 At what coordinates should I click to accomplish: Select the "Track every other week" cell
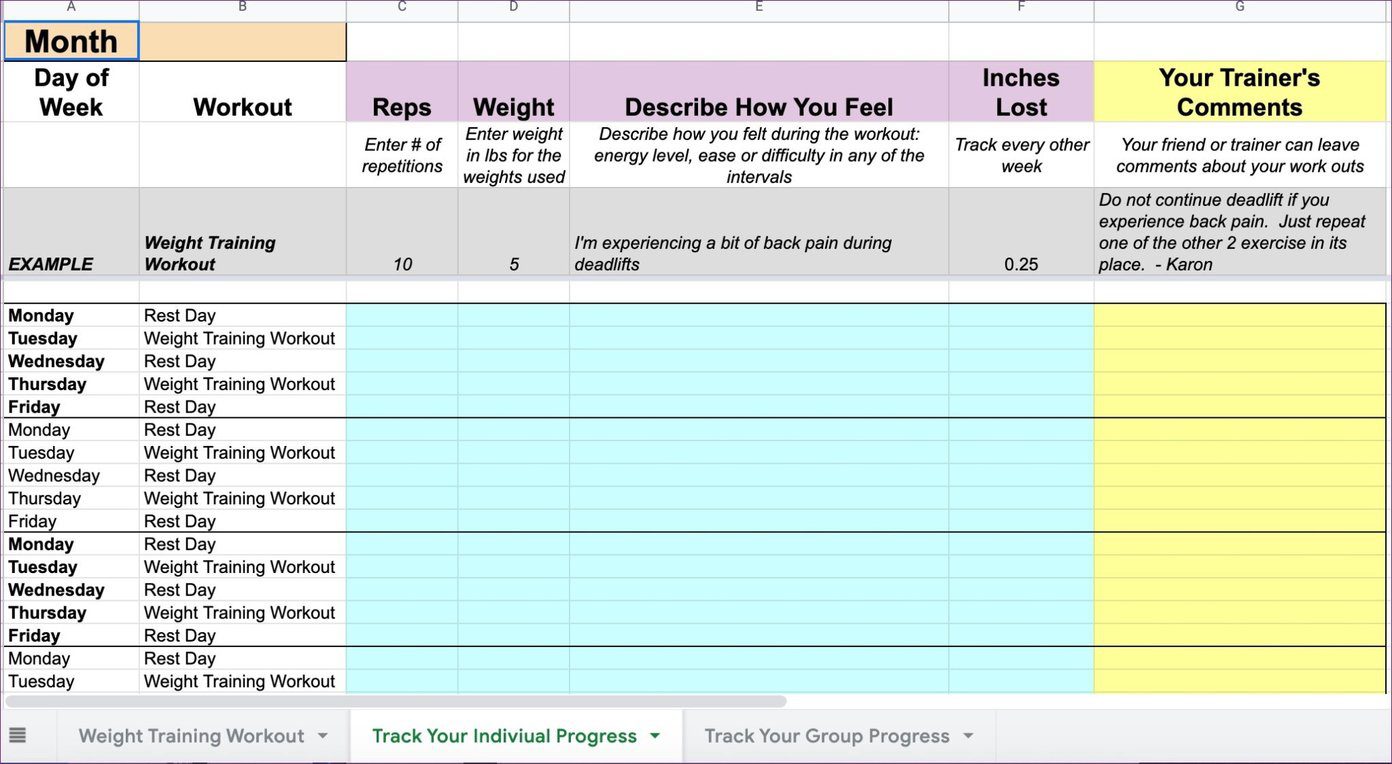pos(1021,155)
